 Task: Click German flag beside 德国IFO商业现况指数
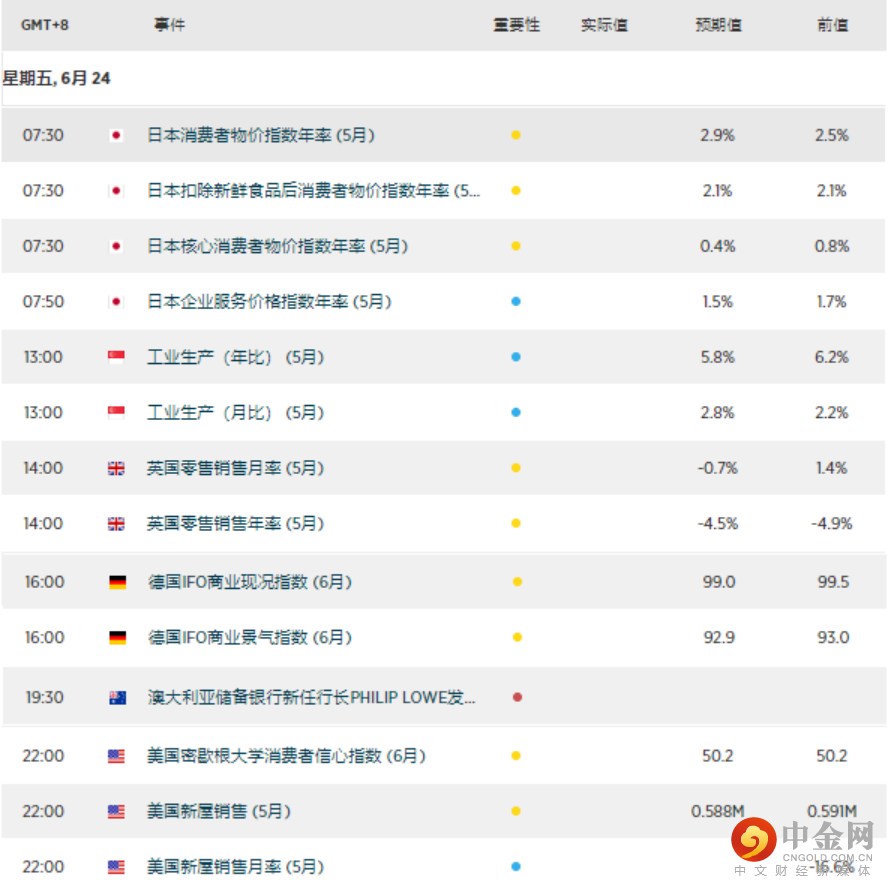tap(117, 582)
